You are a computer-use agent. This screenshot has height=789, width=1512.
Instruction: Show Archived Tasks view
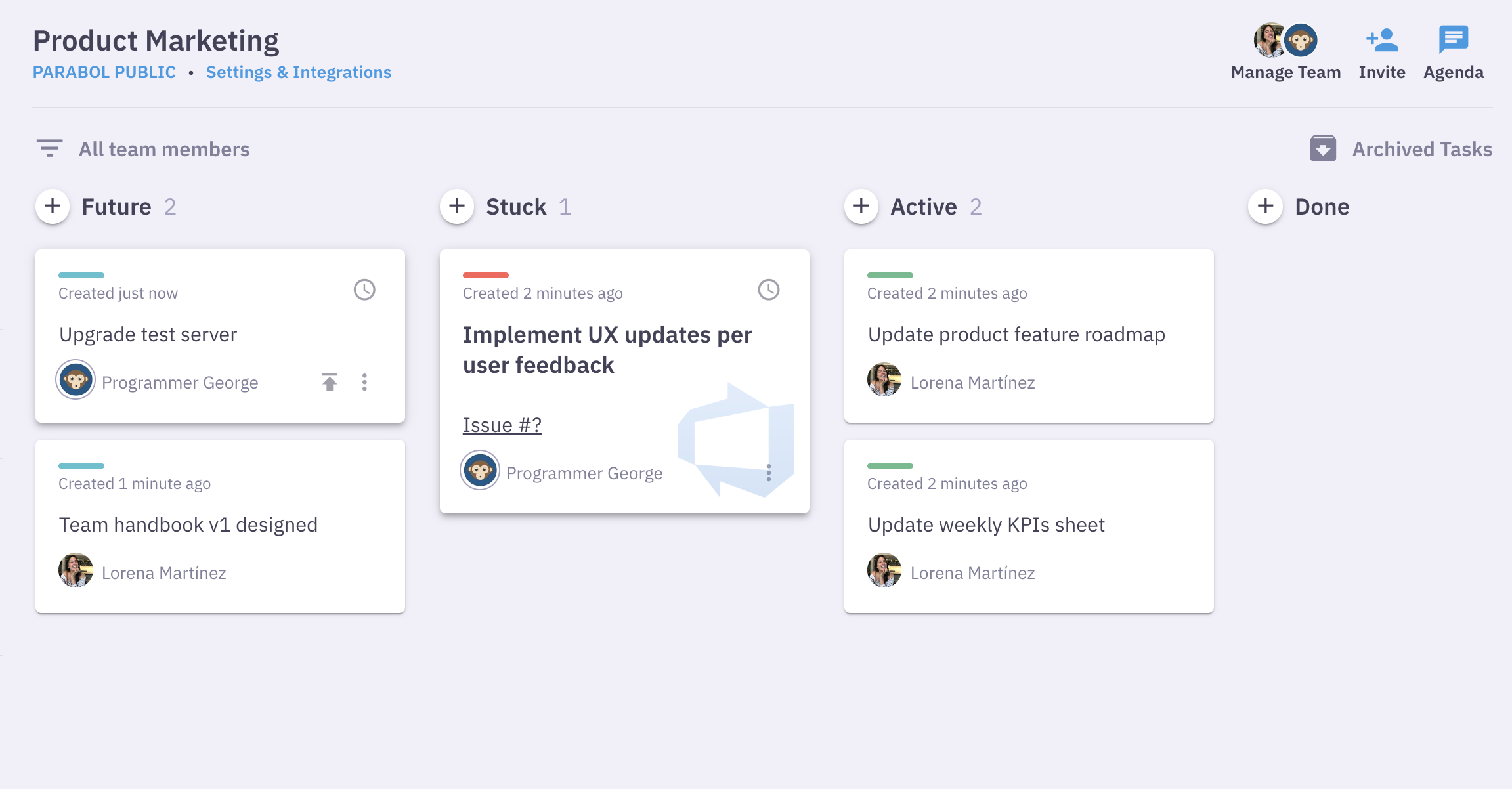click(1421, 148)
